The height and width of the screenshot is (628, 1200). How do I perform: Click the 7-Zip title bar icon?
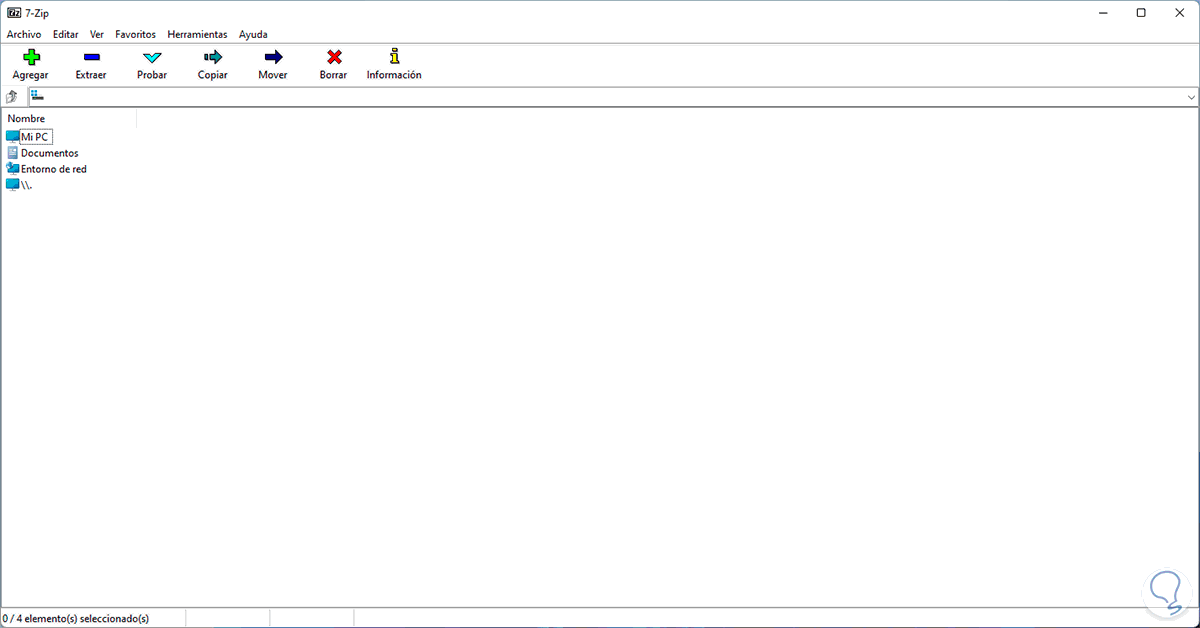pos(14,13)
